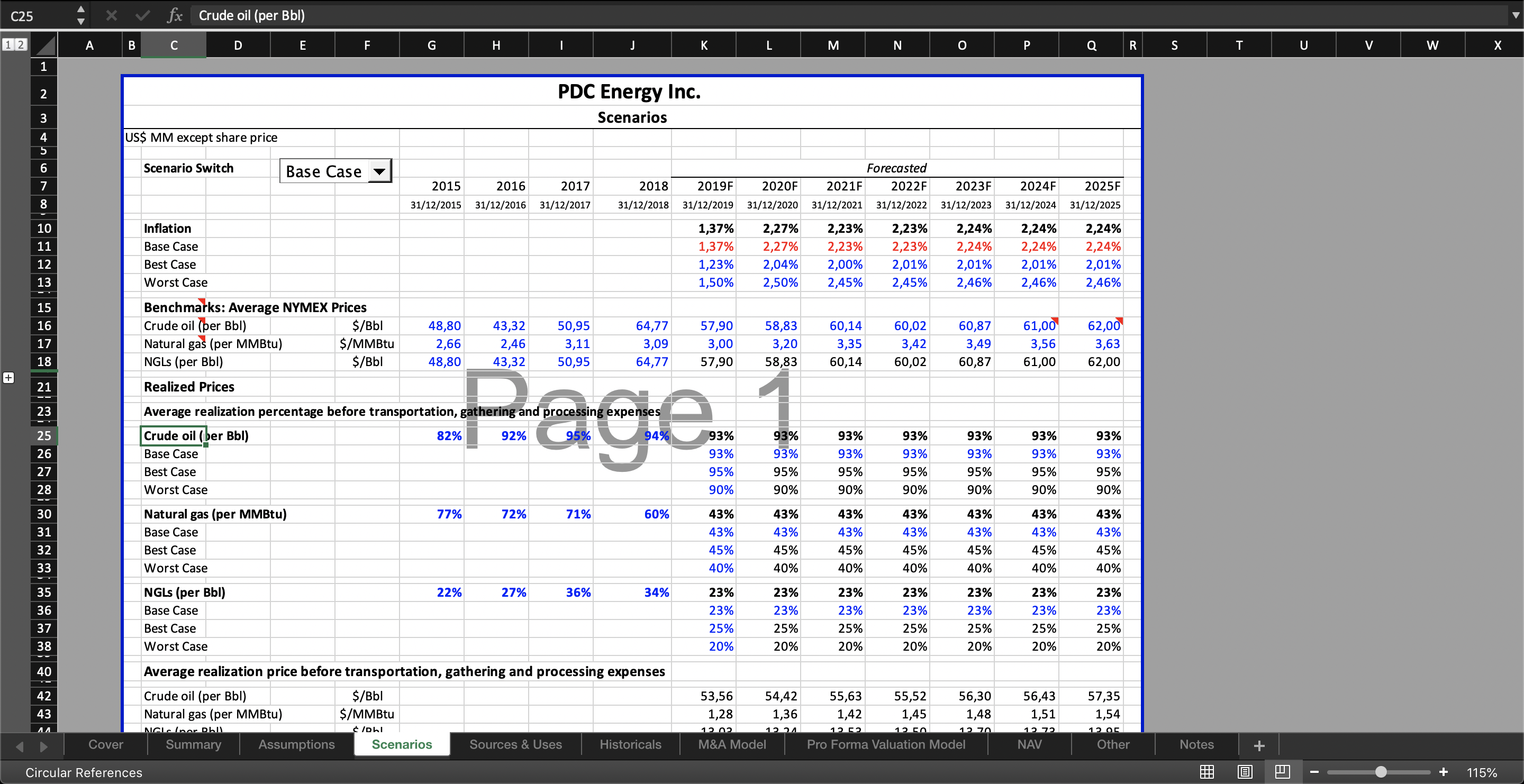This screenshot has width=1524, height=784.
Task: Select row 16 header
Action: 44,326
